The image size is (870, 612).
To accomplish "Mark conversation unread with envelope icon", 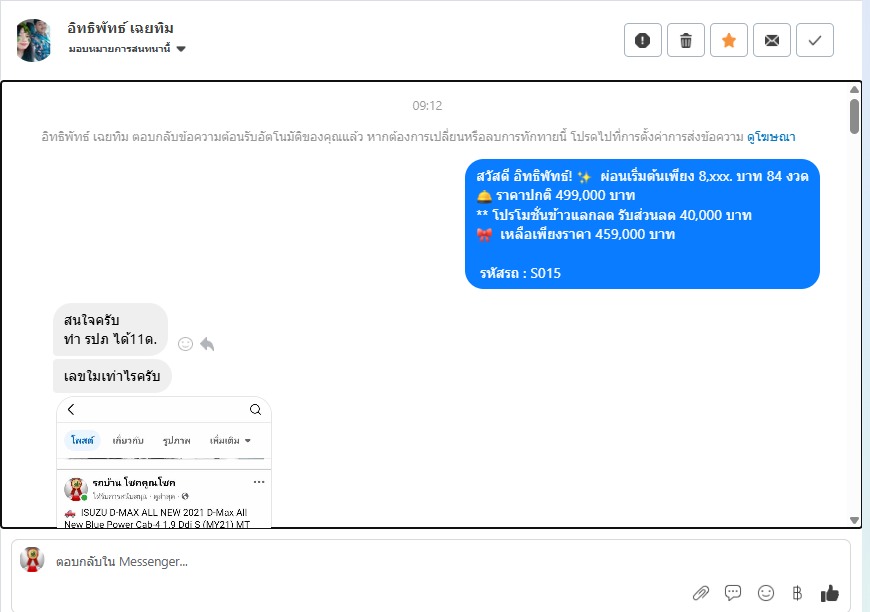I will click(772, 40).
